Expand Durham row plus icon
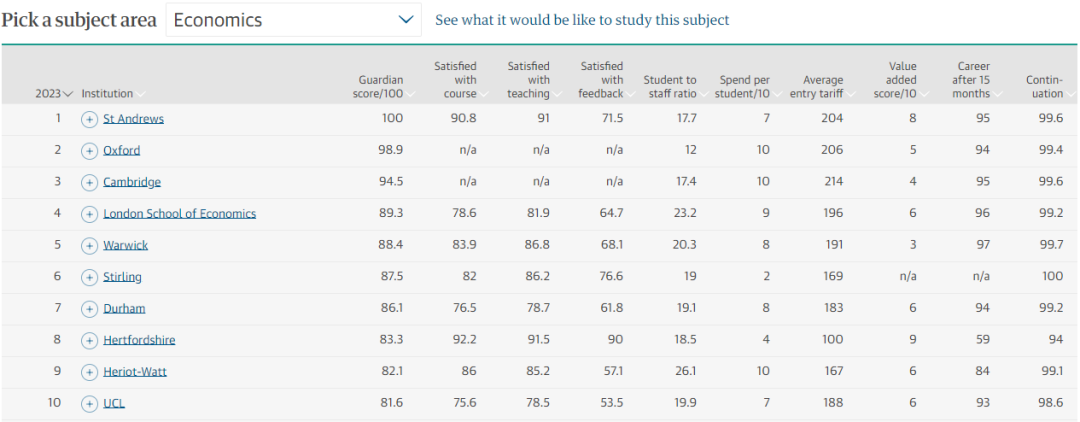 [x=90, y=309]
